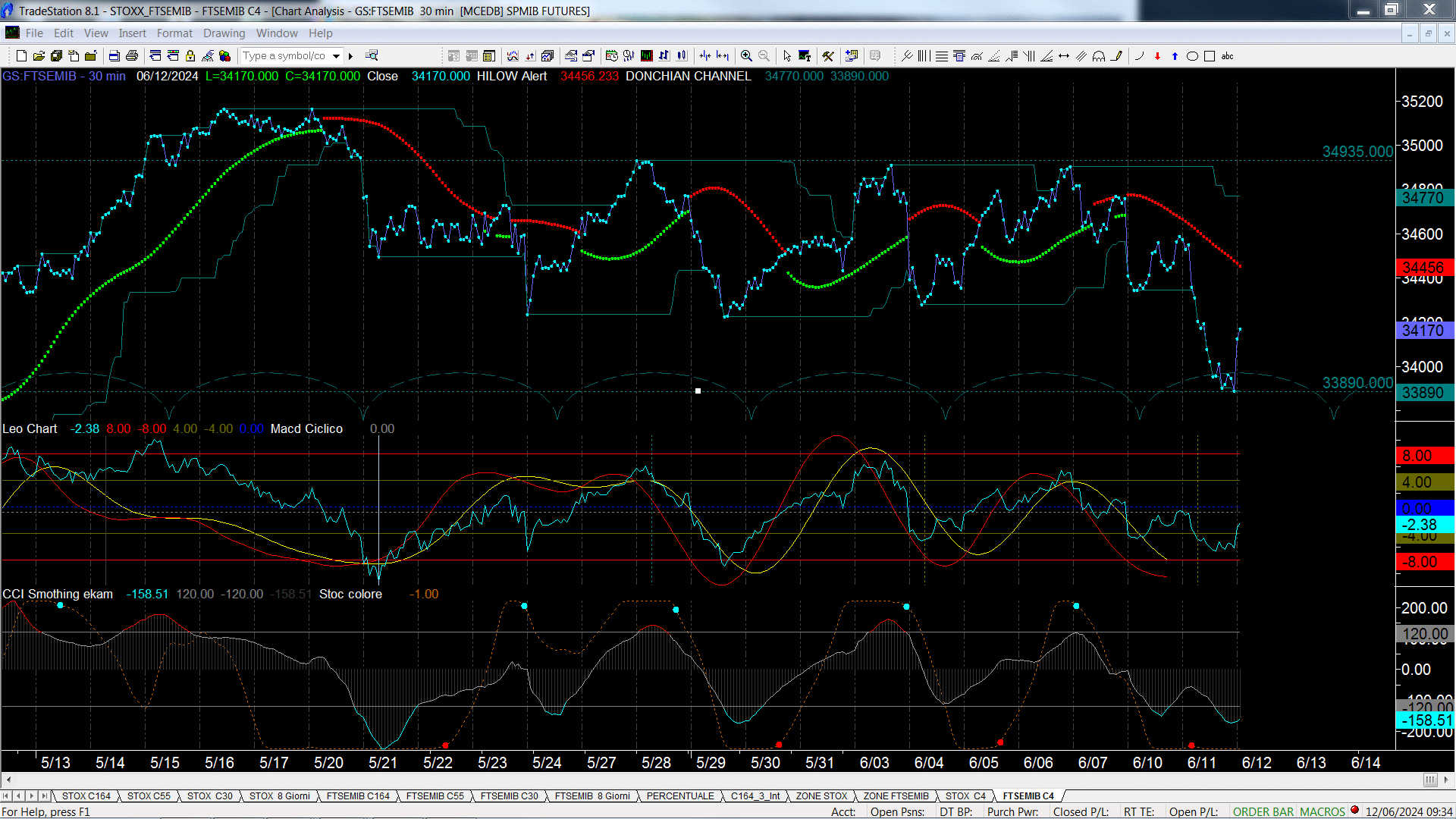The image size is (1456, 819).
Task: Select the ellipse drawing tool
Action: click(x=1192, y=56)
